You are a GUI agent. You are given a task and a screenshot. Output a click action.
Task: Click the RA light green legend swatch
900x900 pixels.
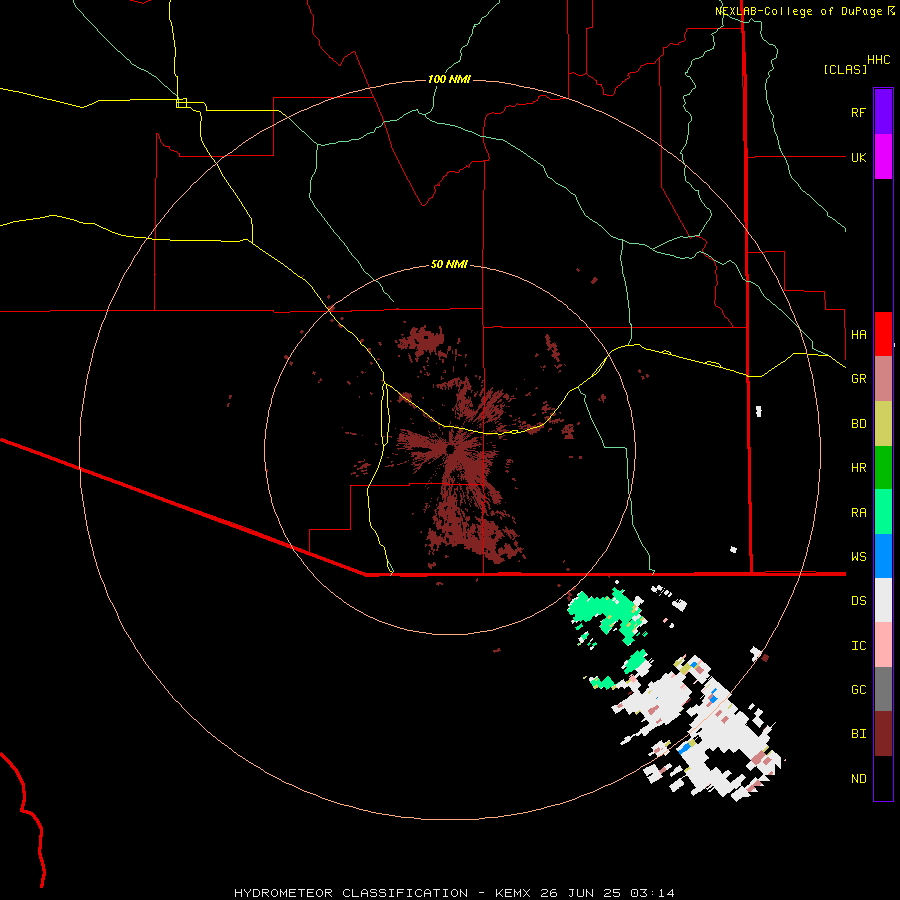coord(883,512)
